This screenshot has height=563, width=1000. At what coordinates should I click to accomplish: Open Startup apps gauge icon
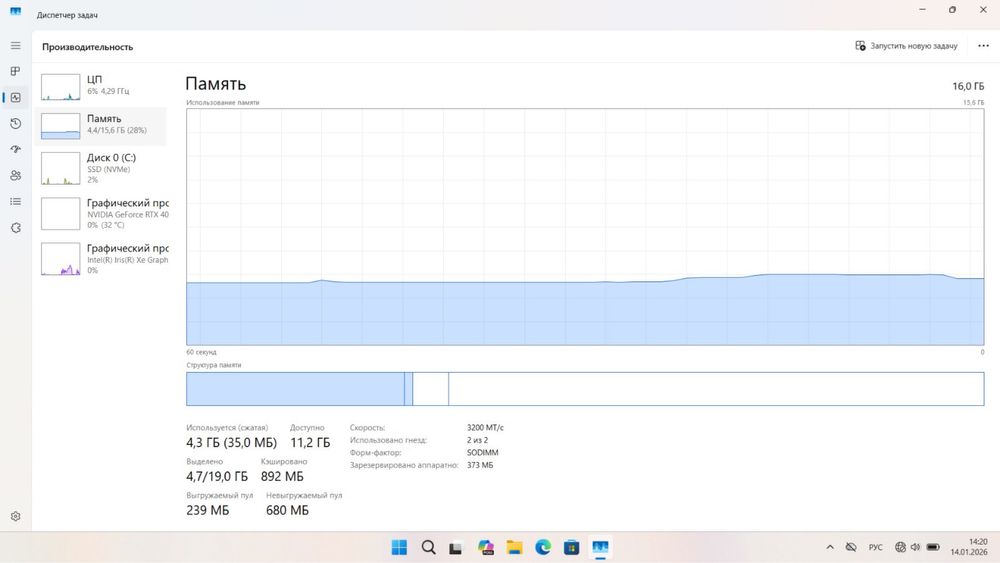pyautogui.click(x=15, y=149)
